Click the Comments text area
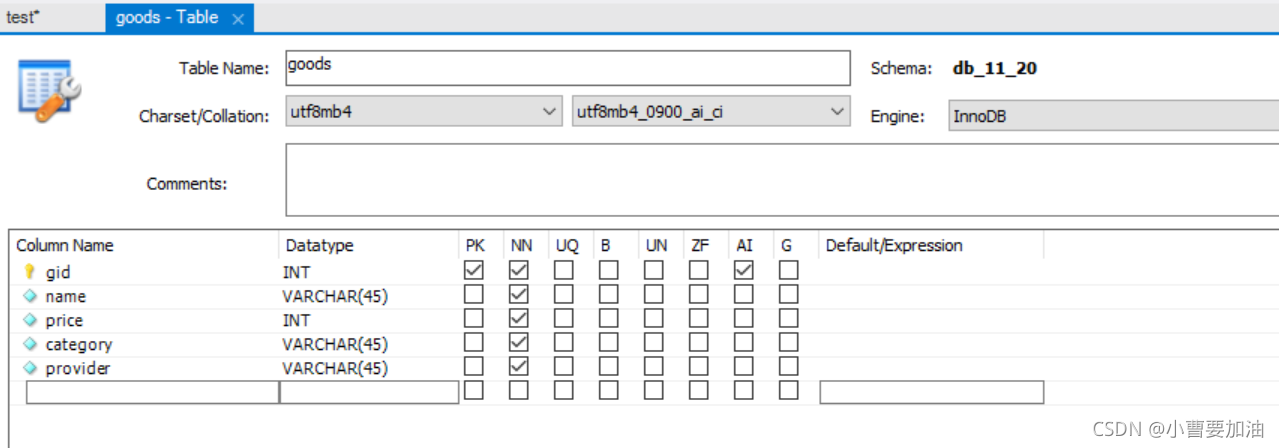Screen dimensions: 1279x448 [782, 180]
